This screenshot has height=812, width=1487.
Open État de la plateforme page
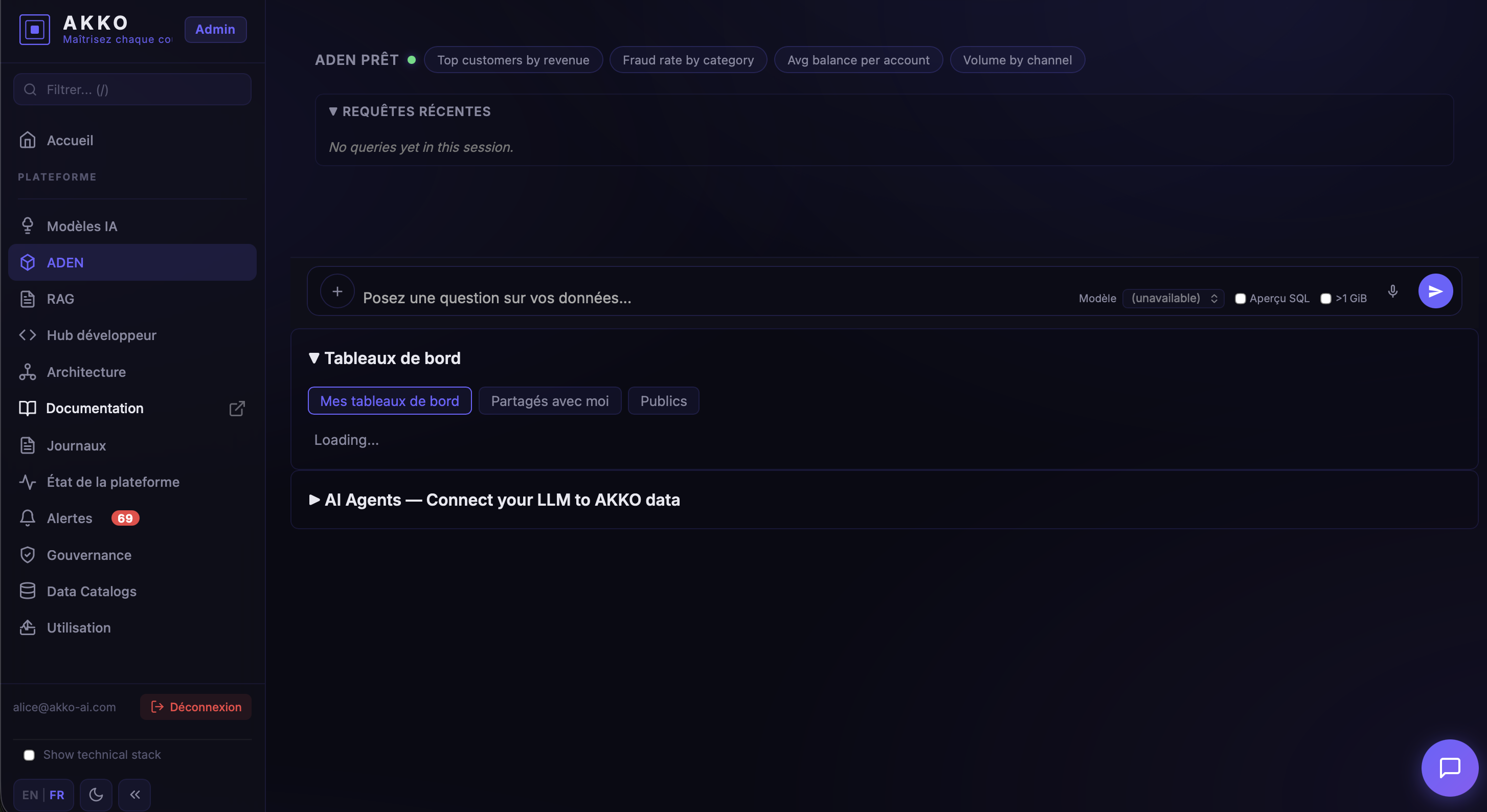tap(132, 482)
